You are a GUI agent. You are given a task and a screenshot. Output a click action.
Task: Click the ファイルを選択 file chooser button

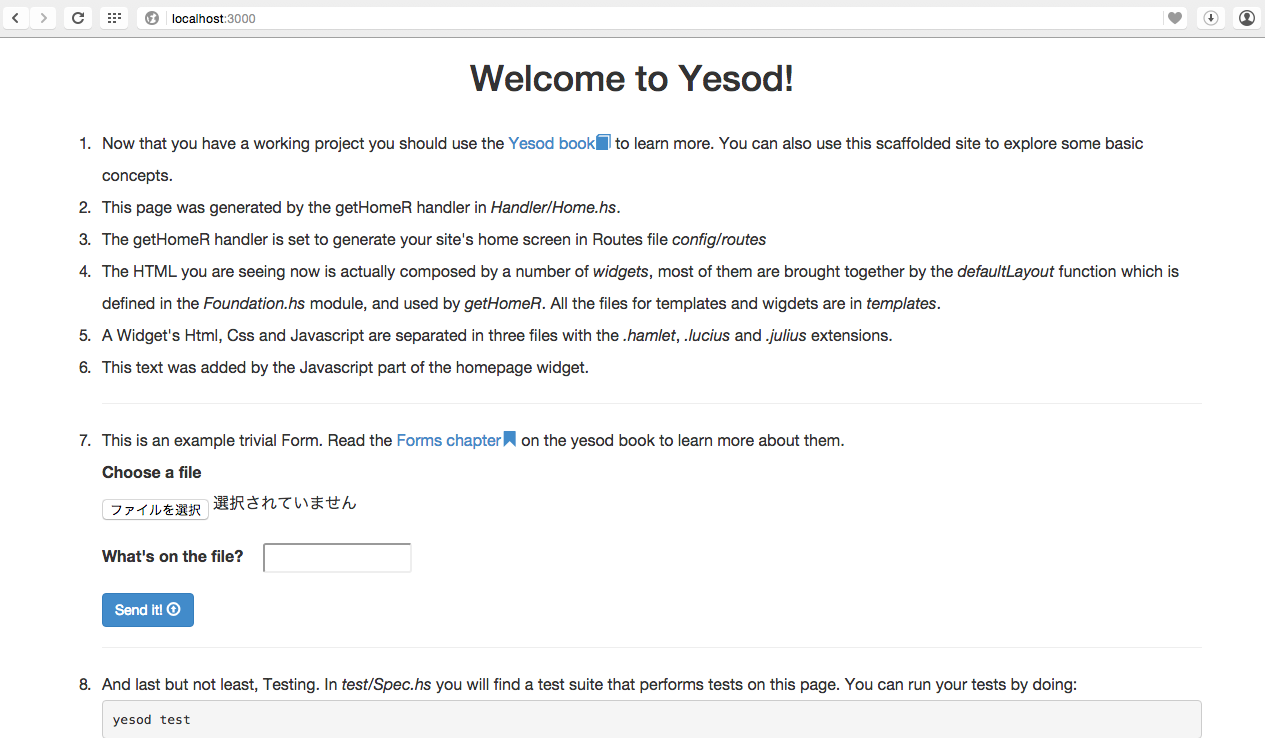tap(154, 509)
